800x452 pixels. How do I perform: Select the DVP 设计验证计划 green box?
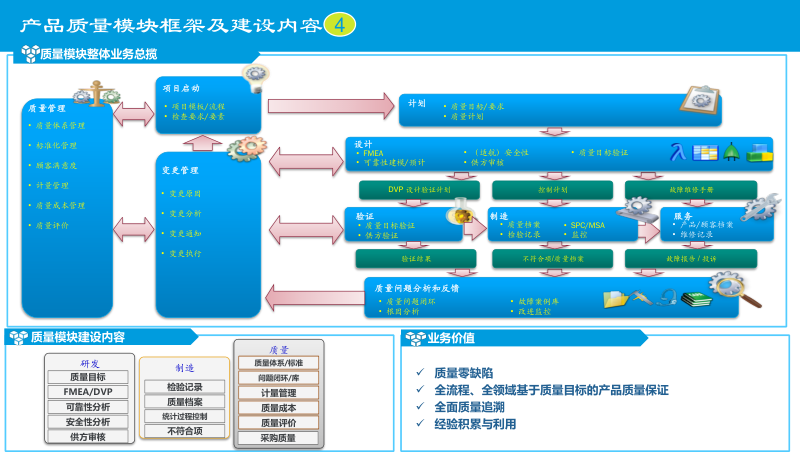tap(419, 190)
